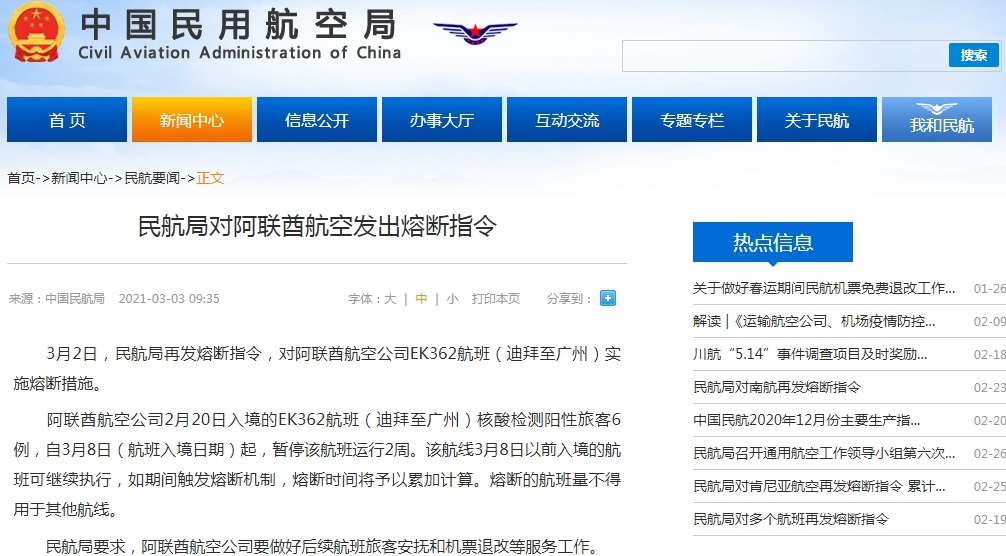Open 民航局对南航再发熔断指令 news link
This screenshot has width=1006, height=556.
[x=777, y=386]
